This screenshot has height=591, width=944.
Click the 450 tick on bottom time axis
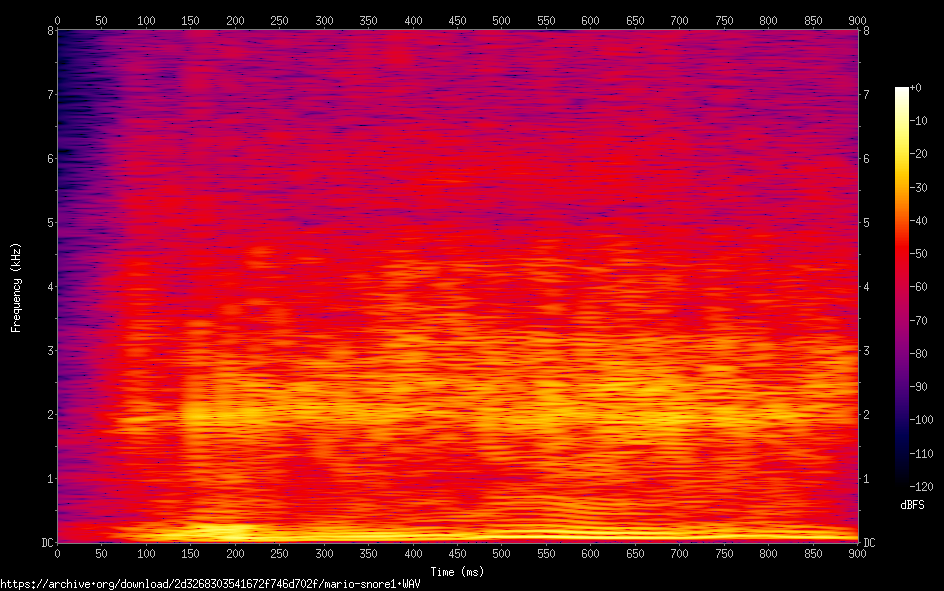[x=457, y=553]
